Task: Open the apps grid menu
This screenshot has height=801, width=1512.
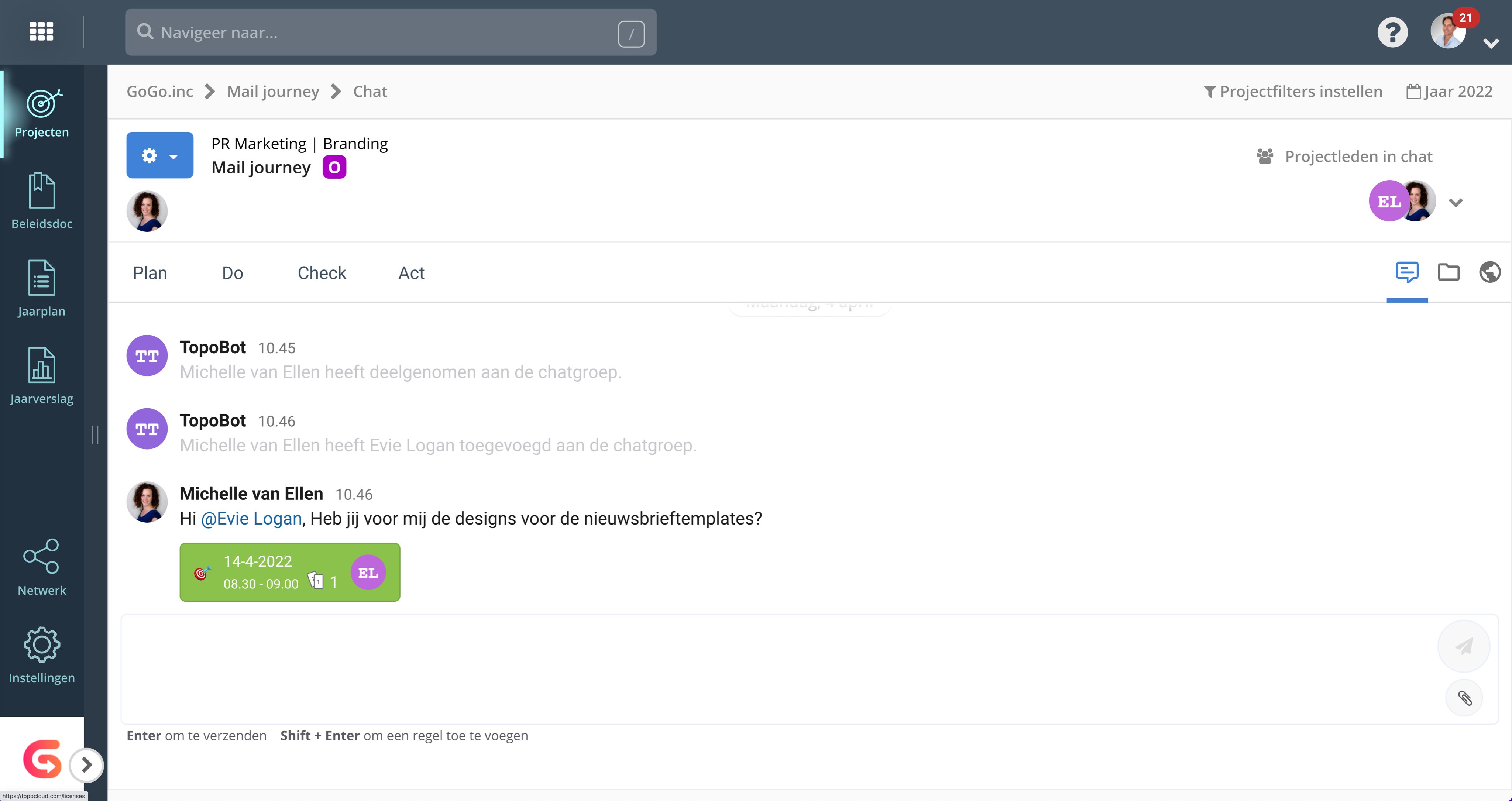Action: (41, 32)
